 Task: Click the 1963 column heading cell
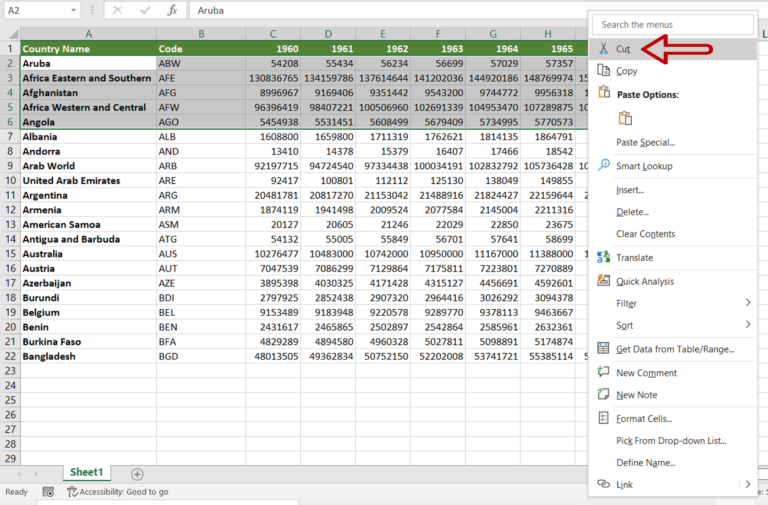[438, 48]
